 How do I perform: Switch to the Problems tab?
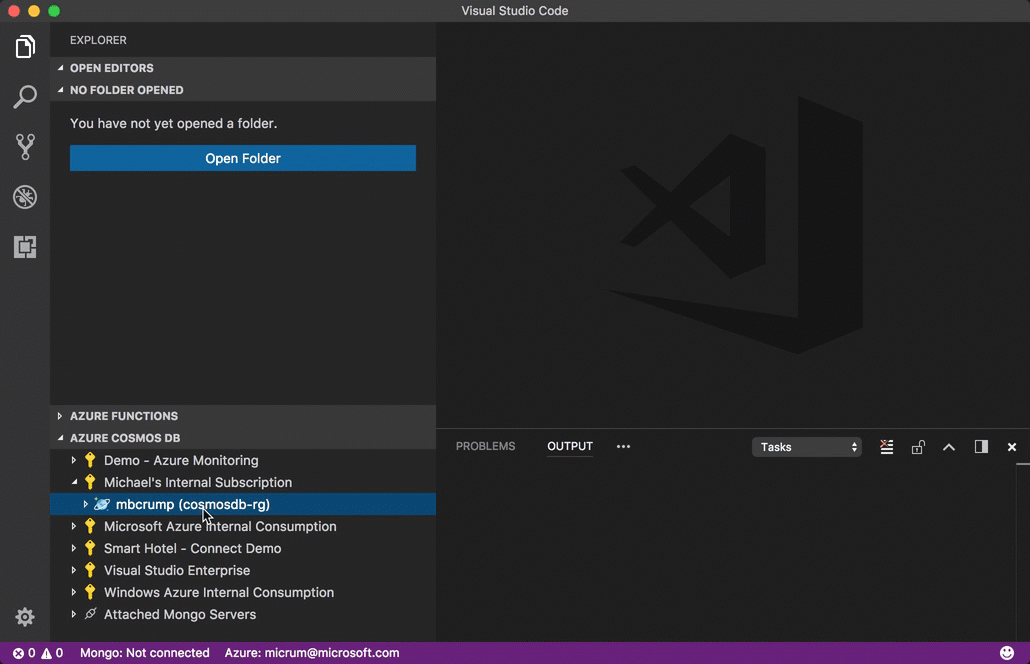(x=485, y=446)
